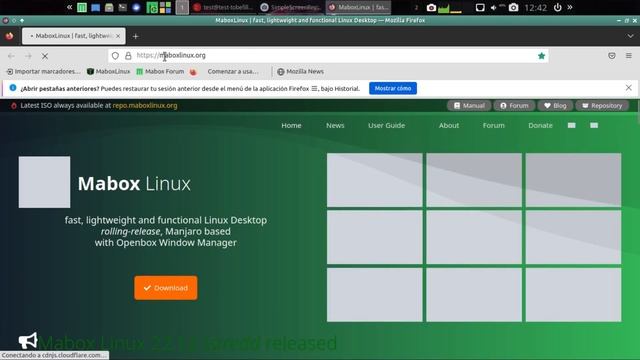
Task: Click the Manual button on the site
Action: (x=469, y=106)
